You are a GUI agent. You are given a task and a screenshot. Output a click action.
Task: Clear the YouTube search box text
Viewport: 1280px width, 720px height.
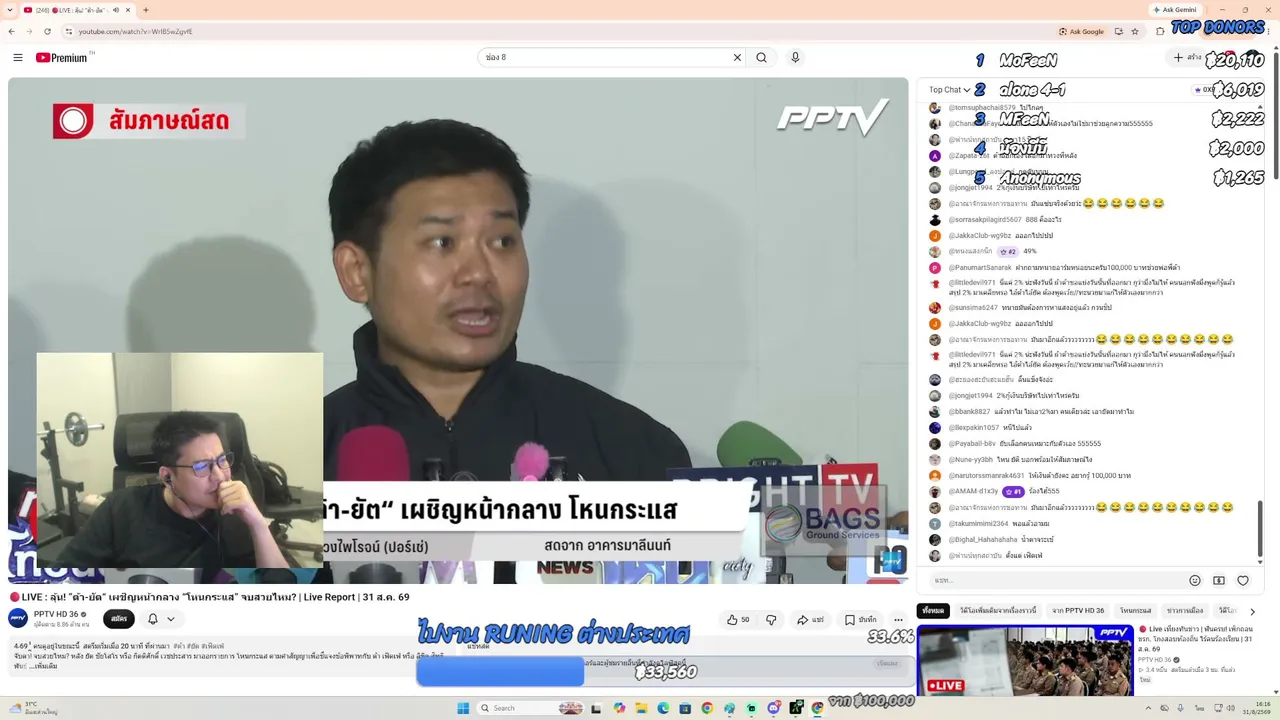pyautogui.click(x=737, y=58)
